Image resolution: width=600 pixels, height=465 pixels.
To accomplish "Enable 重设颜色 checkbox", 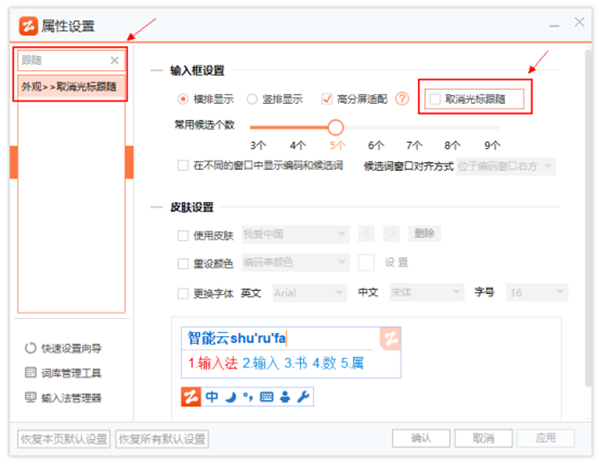I will click(x=183, y=264).
